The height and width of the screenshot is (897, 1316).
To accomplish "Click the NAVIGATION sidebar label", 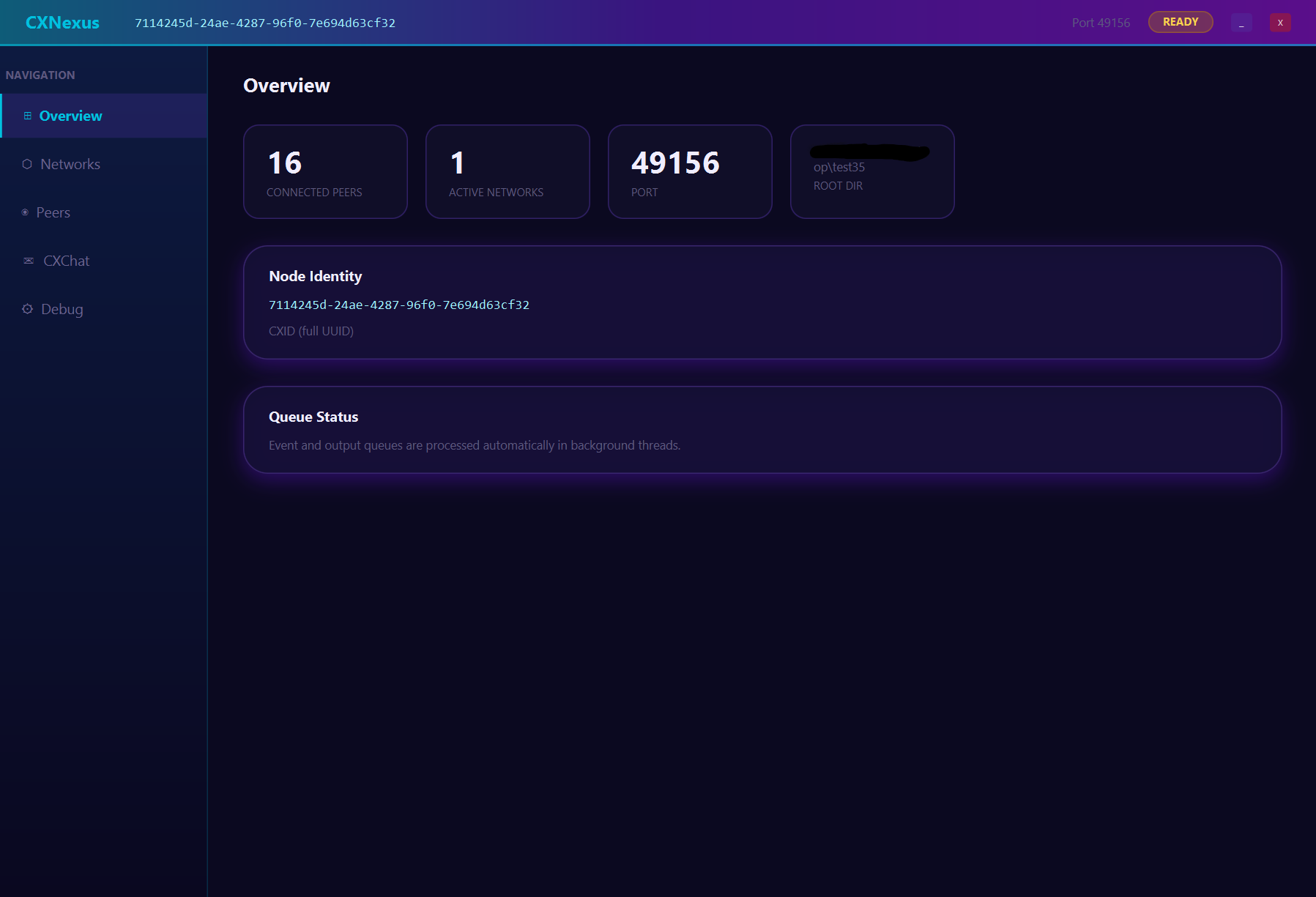I will click(x=40, y=75).
